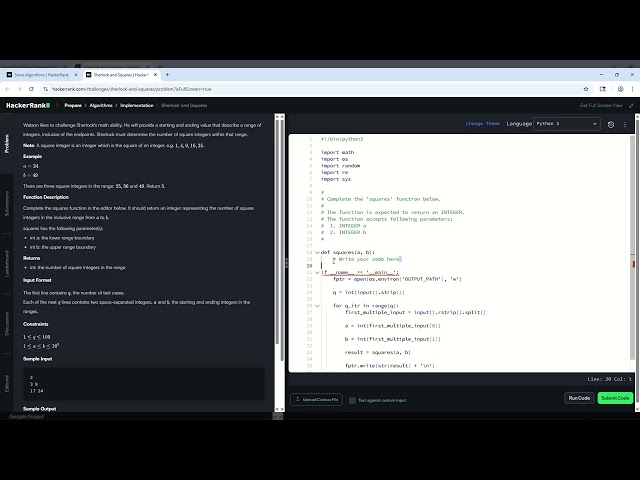Click the Line 20 Col 1 status text
Image resolution: width=640 pixels, height=480 pixels.
pos(609,379)
